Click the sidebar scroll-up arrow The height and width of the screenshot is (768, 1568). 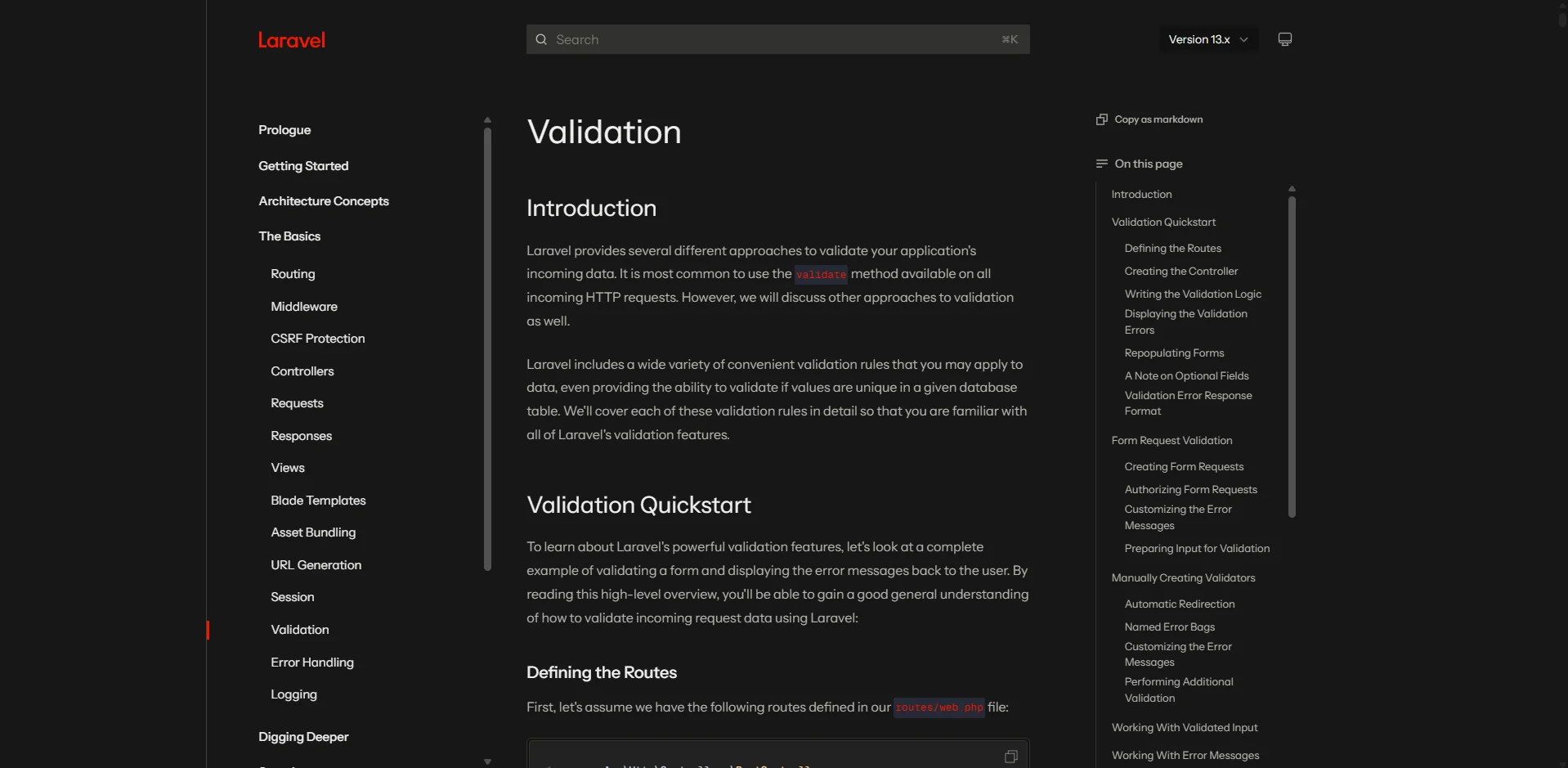[x=487, y=120]
